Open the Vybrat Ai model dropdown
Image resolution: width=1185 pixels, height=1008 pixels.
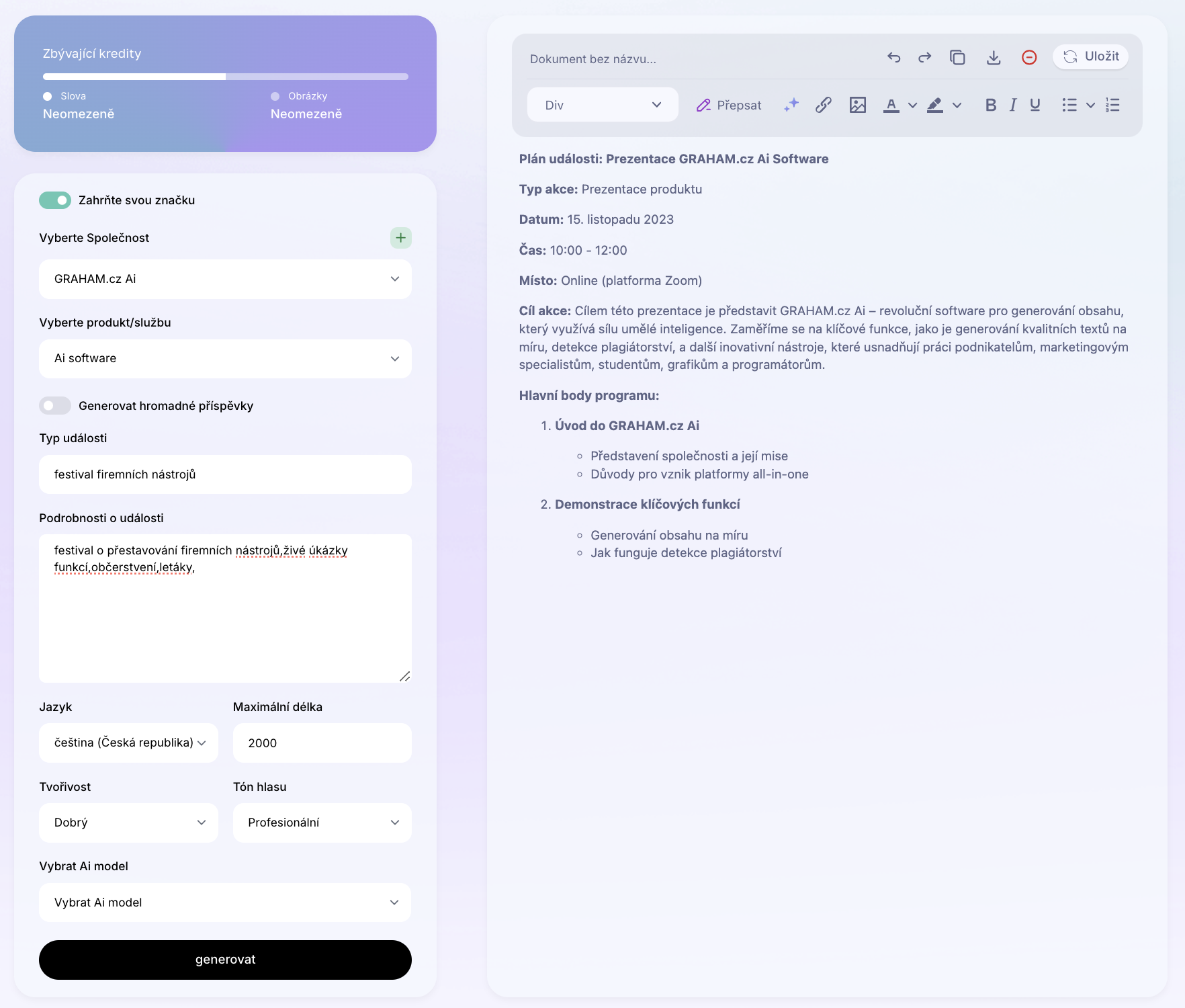[225, 902]
